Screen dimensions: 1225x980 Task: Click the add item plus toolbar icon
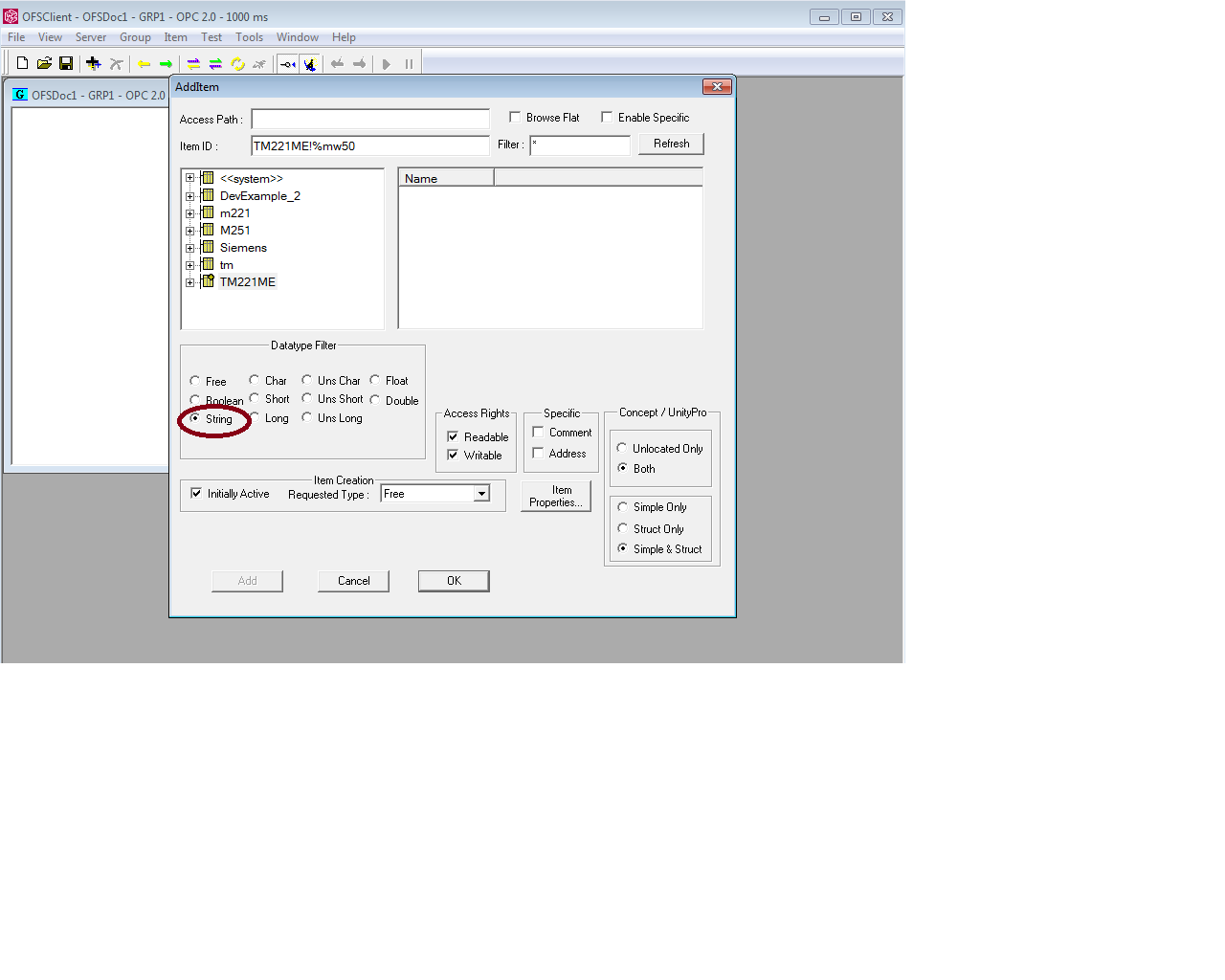point(93,63)
